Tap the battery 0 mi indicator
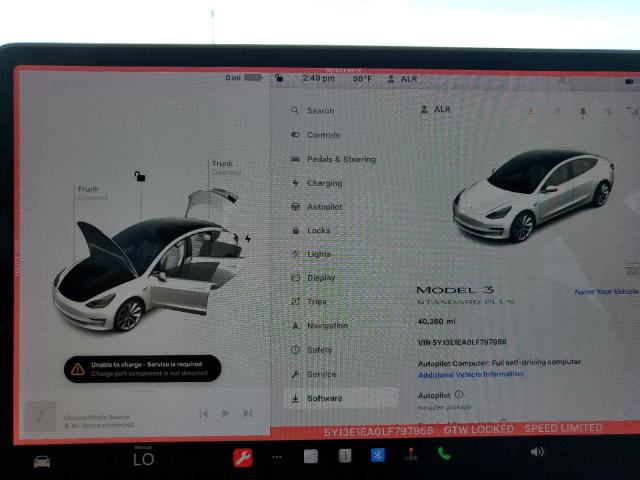640x480 pixels. (x=244, y=78)
